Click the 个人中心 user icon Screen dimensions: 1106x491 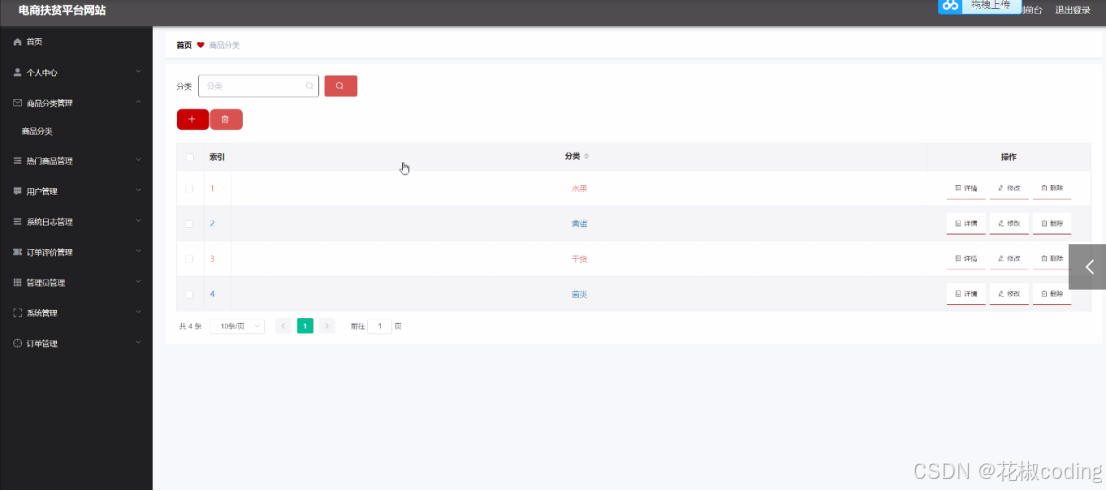[x=18, y=73]
